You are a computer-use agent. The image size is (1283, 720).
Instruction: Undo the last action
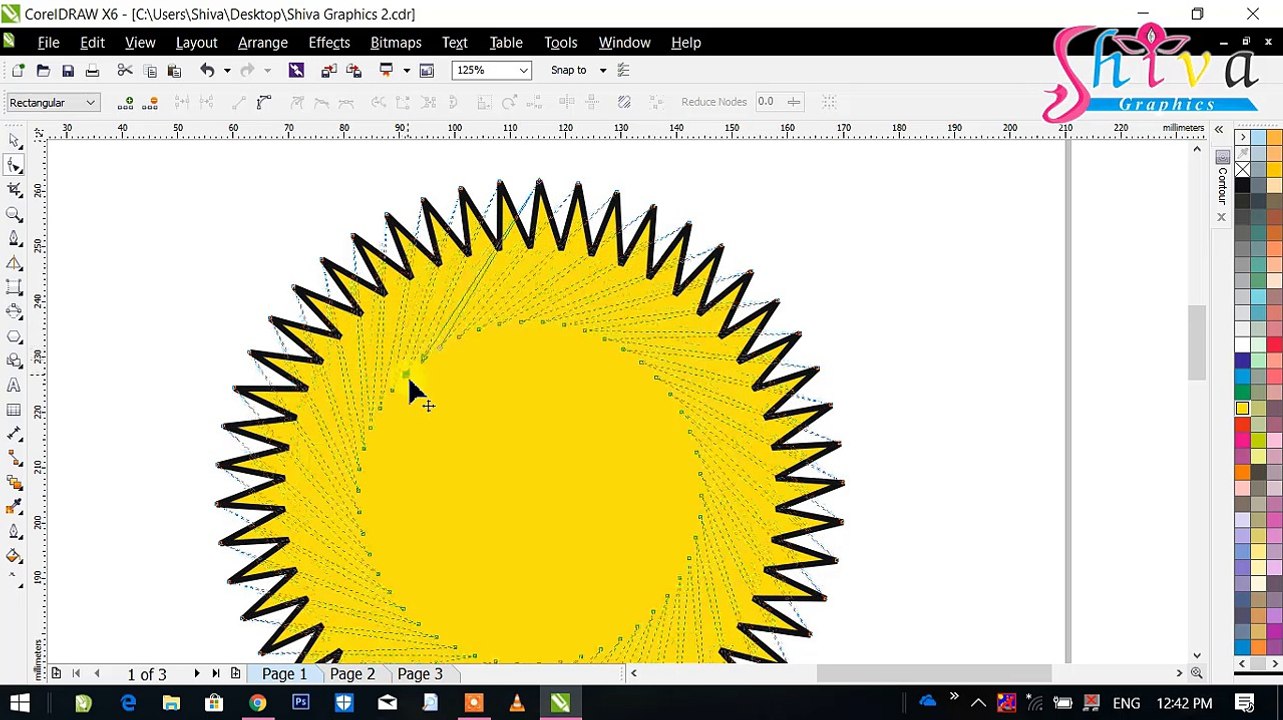pos(207,70)
